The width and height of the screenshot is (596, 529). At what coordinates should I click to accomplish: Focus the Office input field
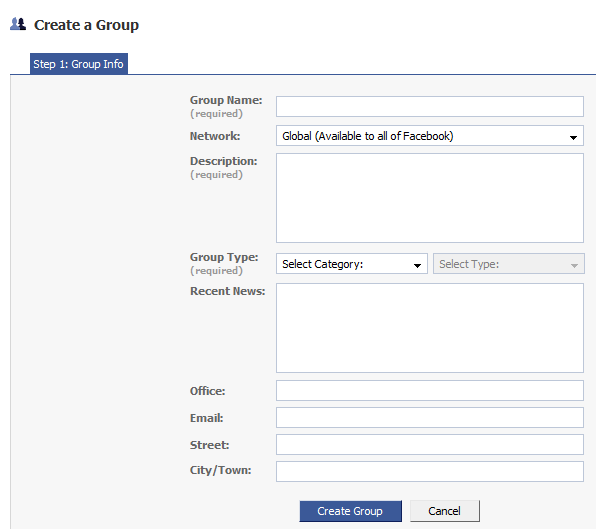(x=430, y=391)
